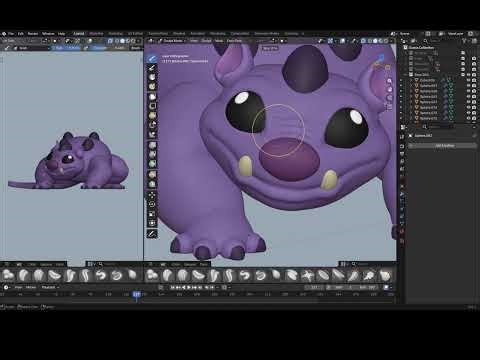Switch to the Layout workspace tab
Screen dimensions: 480x360
click(x=79, y=34)
